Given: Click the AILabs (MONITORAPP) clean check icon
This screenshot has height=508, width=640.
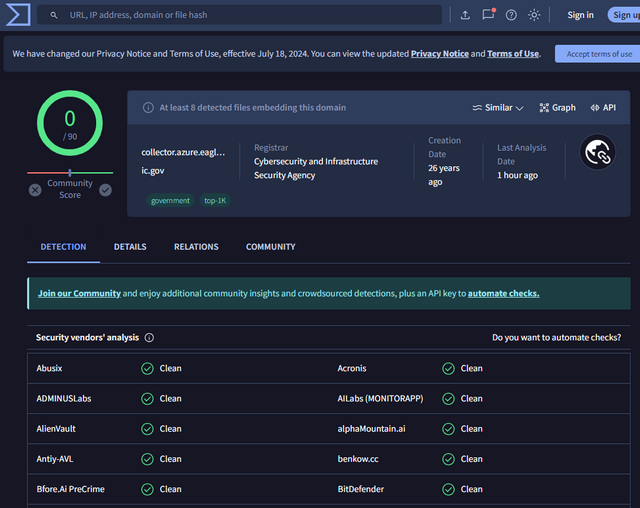Looking at the screenshot, I should pos(449,399).
